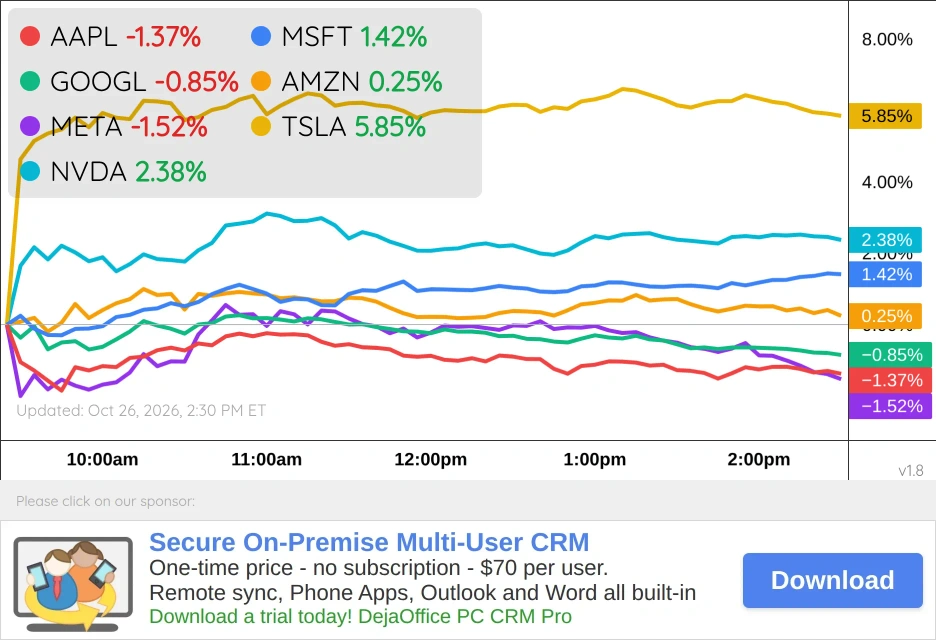
Task: Select the TSLA 5.85% value tag
Action: point(886,116)
